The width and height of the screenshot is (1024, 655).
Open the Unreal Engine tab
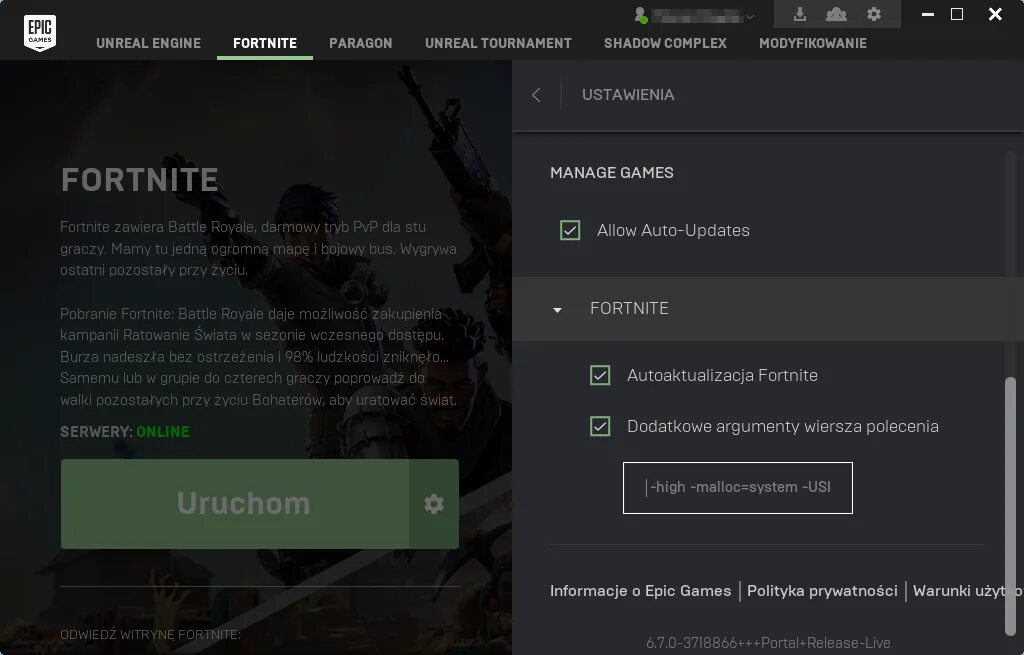click(148, 43)
